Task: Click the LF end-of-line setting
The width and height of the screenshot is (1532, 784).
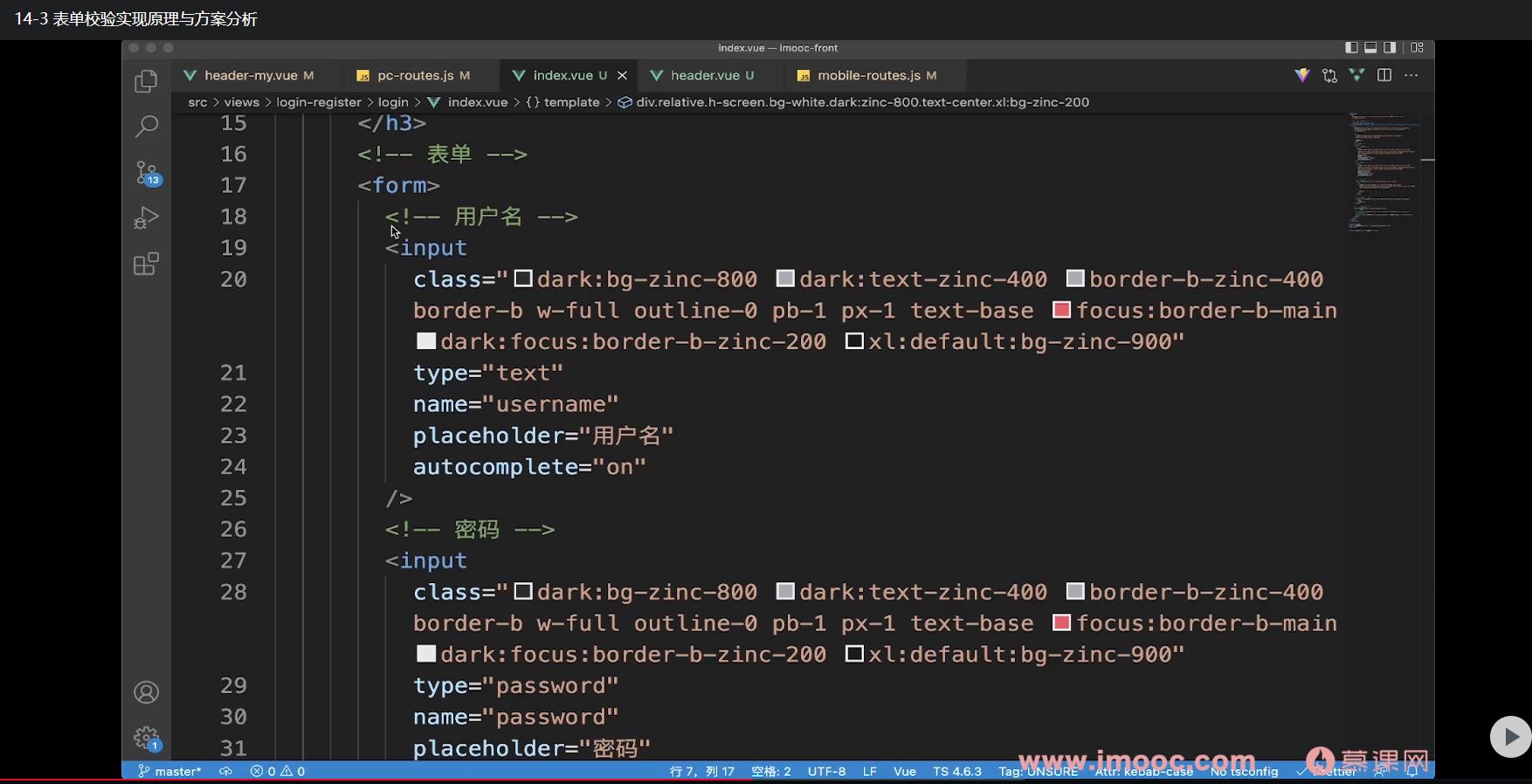Action: click(870, 771)
